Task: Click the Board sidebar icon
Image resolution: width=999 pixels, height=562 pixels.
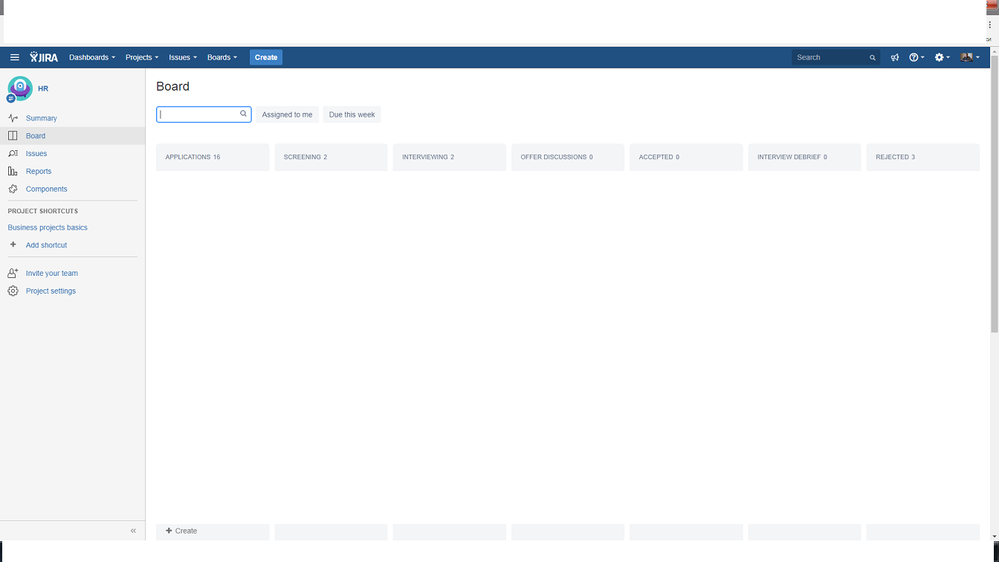Action: (x=13, y=136)
